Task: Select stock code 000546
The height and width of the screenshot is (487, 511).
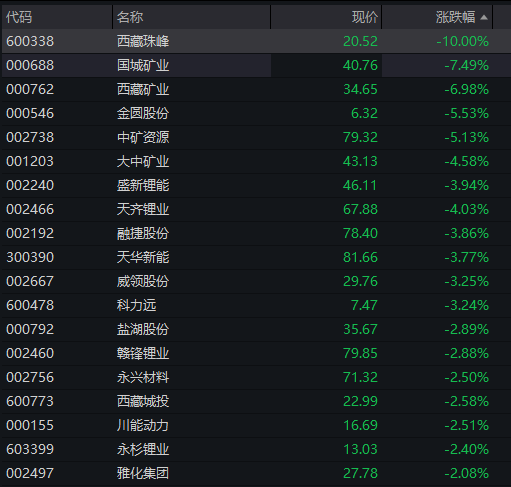Action: pyautogui.click(x=30, y=113)
